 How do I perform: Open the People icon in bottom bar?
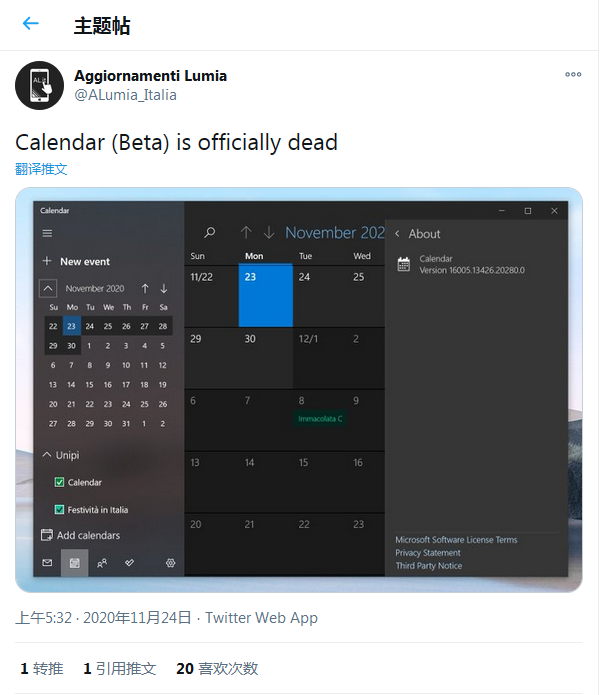[102, 563]
